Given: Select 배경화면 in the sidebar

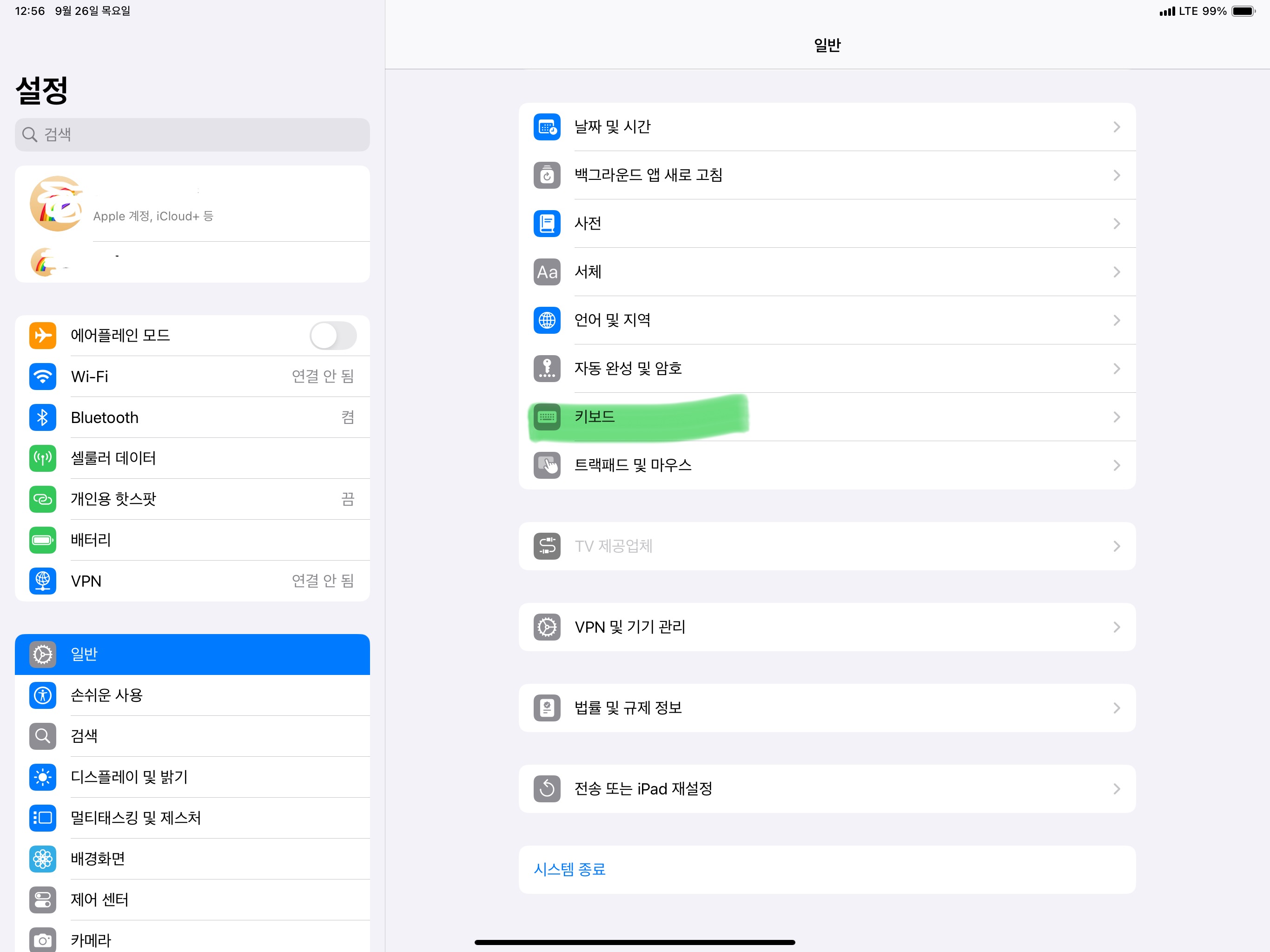Looking at the screenshot, I should [192, 859].
